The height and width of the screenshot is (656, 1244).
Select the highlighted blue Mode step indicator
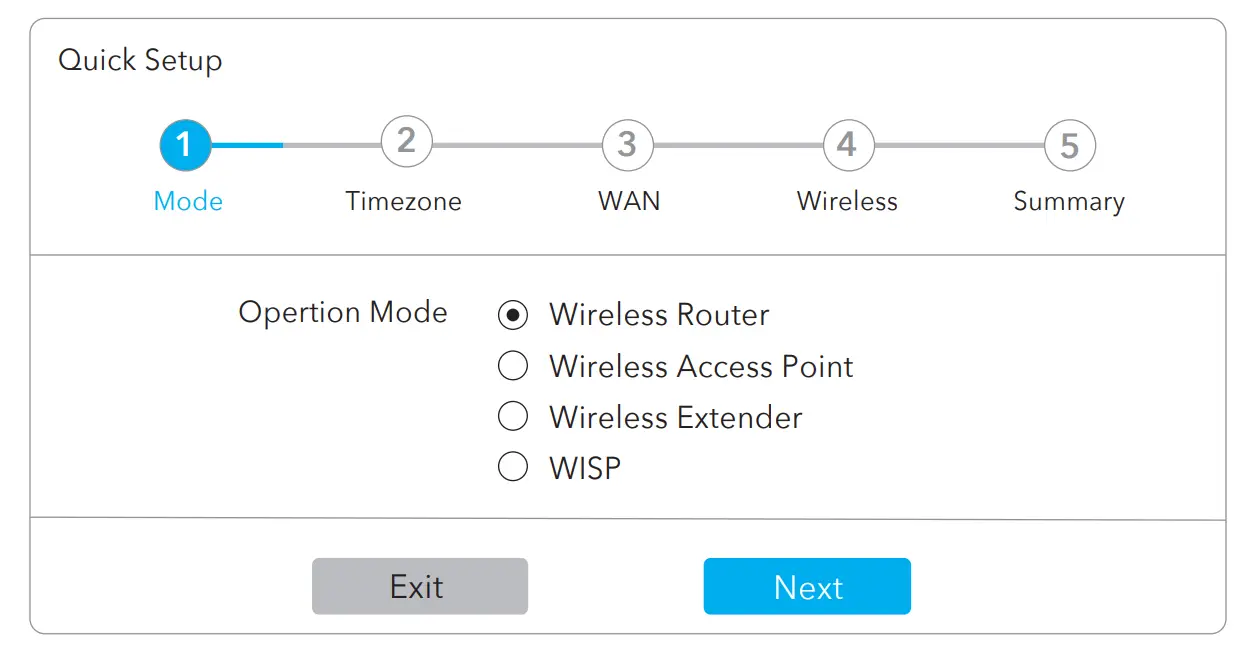(185, 144)
